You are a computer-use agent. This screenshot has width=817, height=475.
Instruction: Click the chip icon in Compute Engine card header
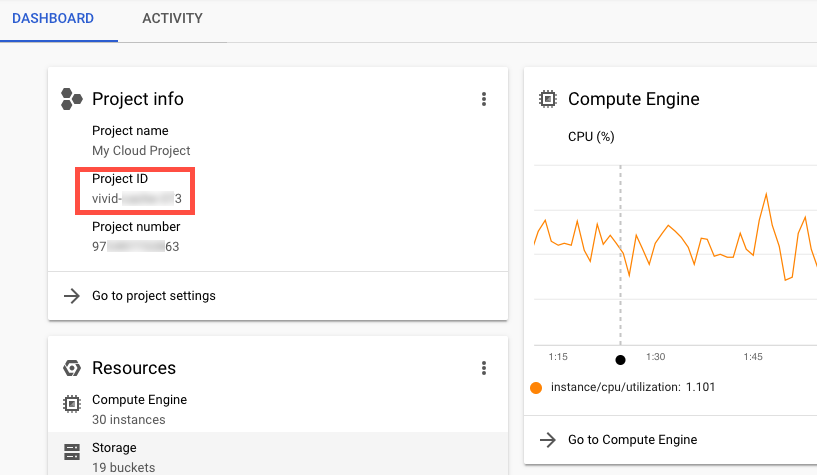point(547,99)
